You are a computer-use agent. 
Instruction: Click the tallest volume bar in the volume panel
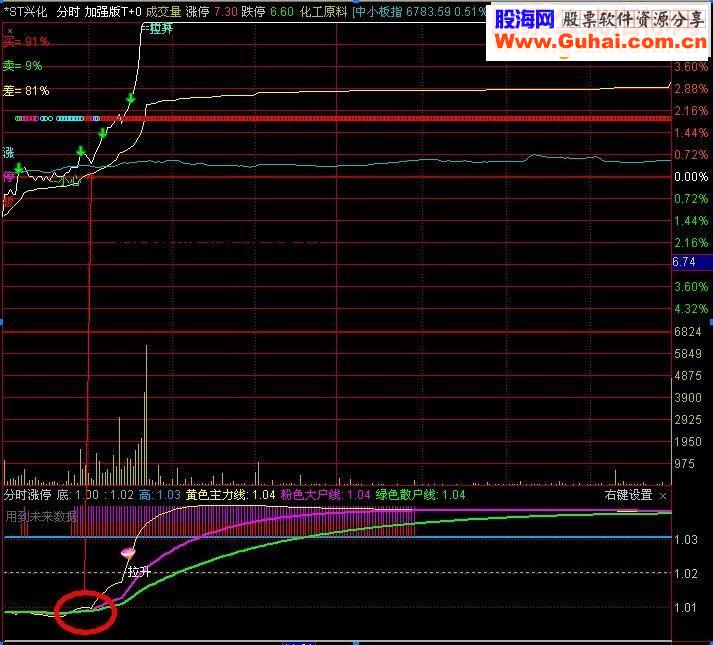point(146,414)
